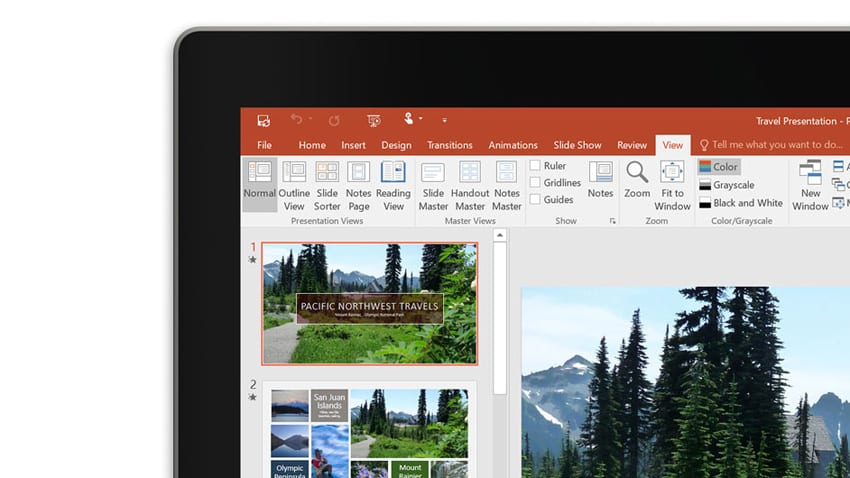Click the Tell me what you want to do box
This screenshot has width=850, height=478.
point(771,145)
